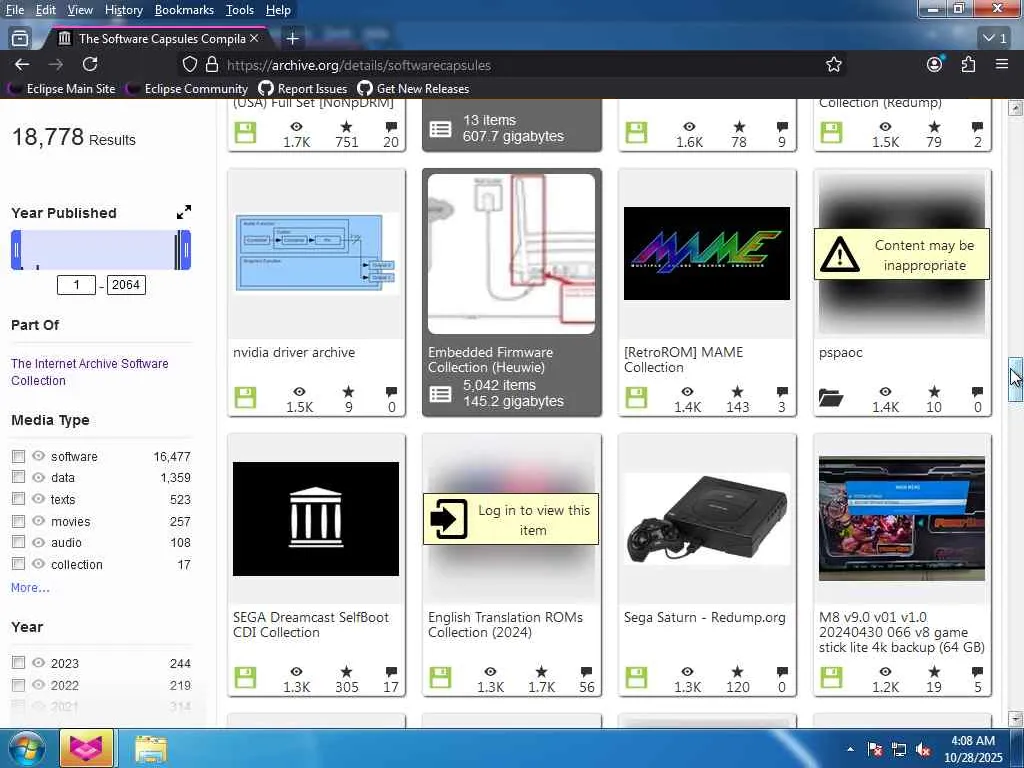
Task: Open Eclipse Main Site bookmark
Action: pos(62,88)
